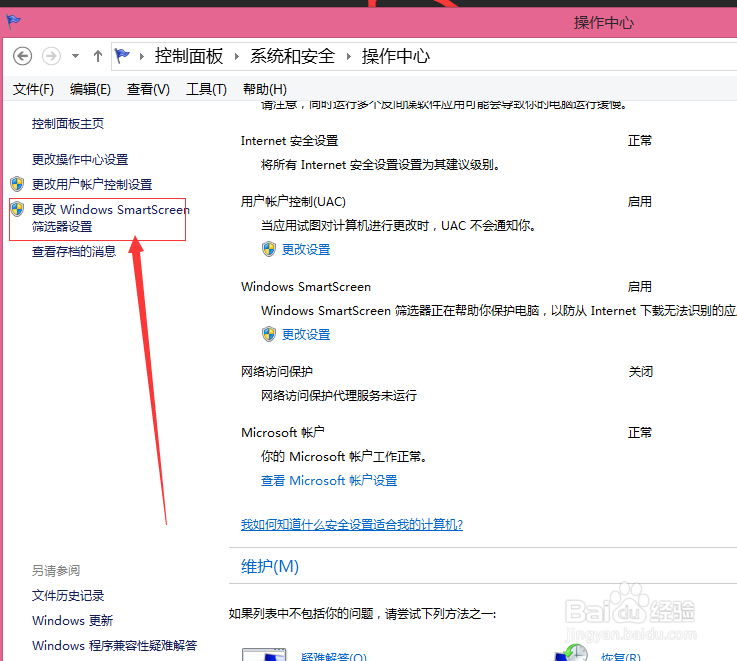Click the flag icon in the address bar
Image resolution: width=737 pixels, height=661 pixels.
tap(122, 56)
